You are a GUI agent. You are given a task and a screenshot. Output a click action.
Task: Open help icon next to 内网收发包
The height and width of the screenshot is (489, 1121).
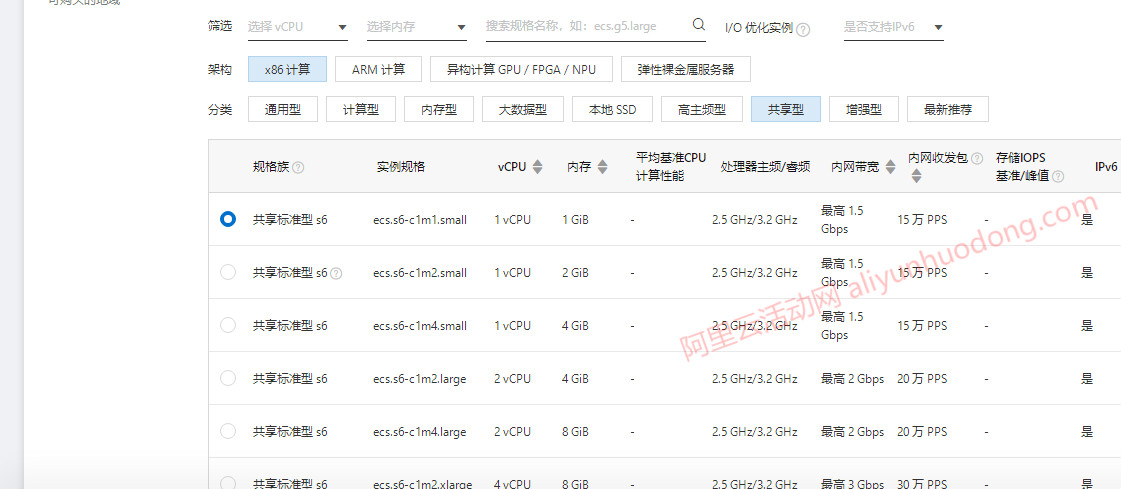(977, 158)
